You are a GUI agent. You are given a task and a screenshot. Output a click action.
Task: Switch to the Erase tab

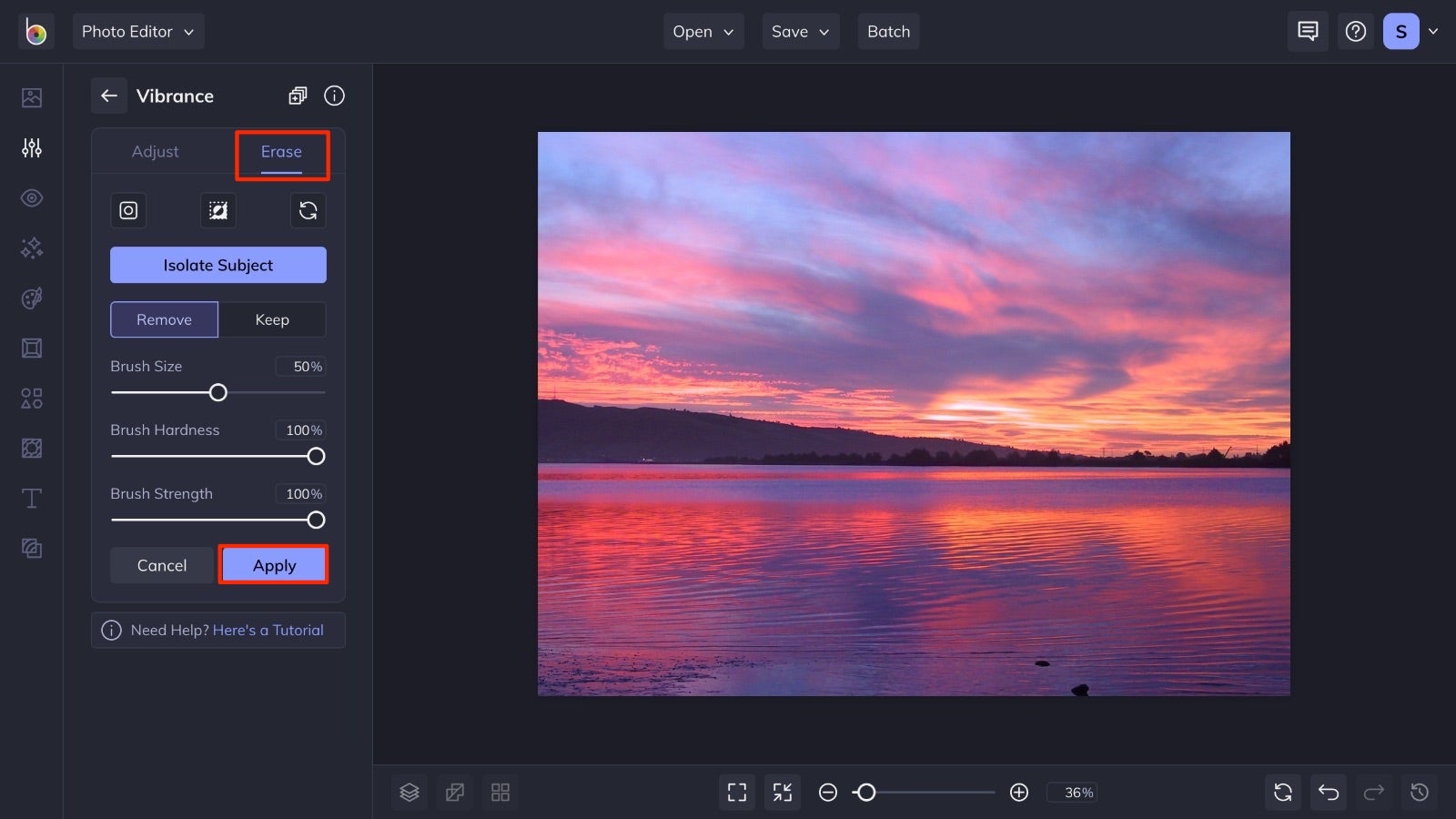280,152
